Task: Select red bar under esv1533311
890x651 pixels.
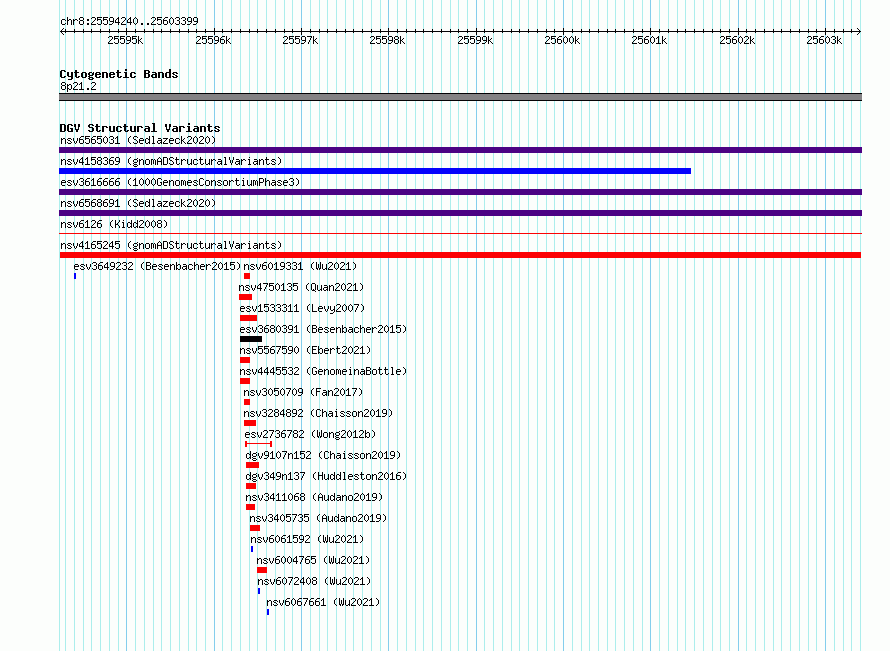Action: coord(249,318)
